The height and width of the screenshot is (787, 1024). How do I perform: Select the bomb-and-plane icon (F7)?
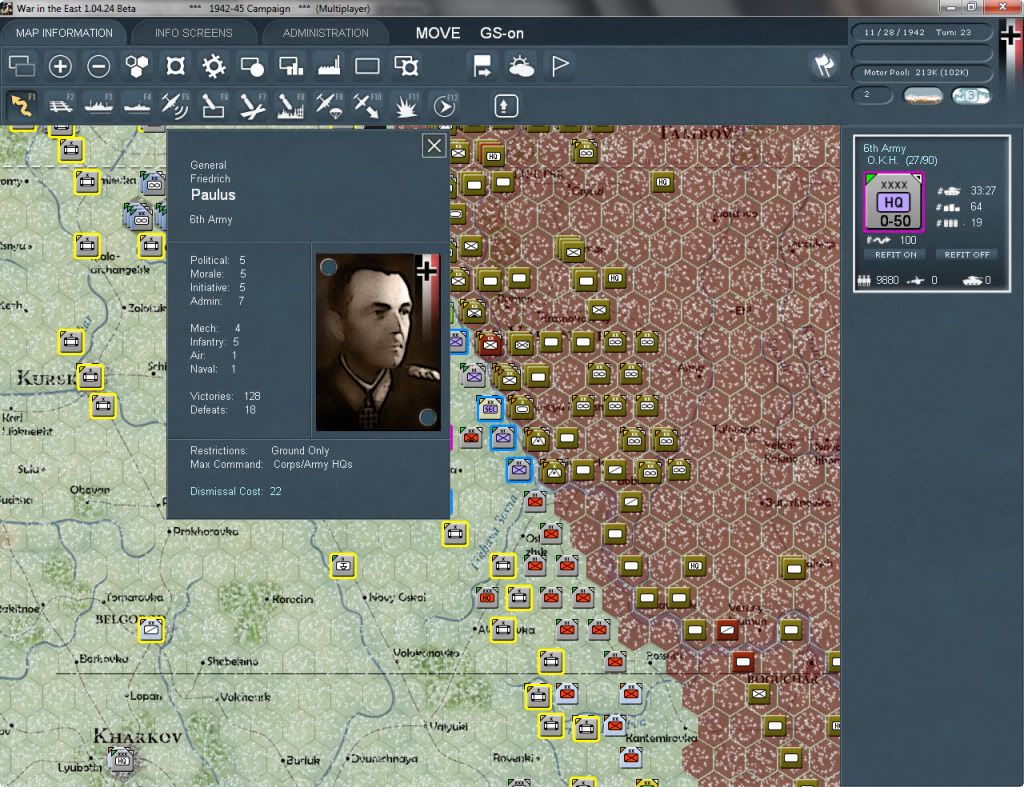(252, 105)
